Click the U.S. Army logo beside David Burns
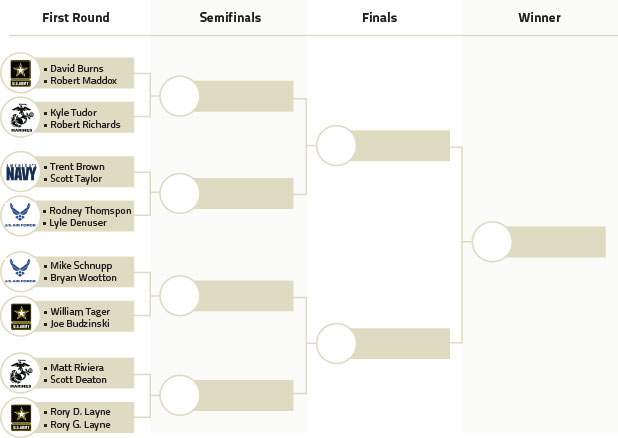This screenshot has height=438, width=618. pos(20,73)
